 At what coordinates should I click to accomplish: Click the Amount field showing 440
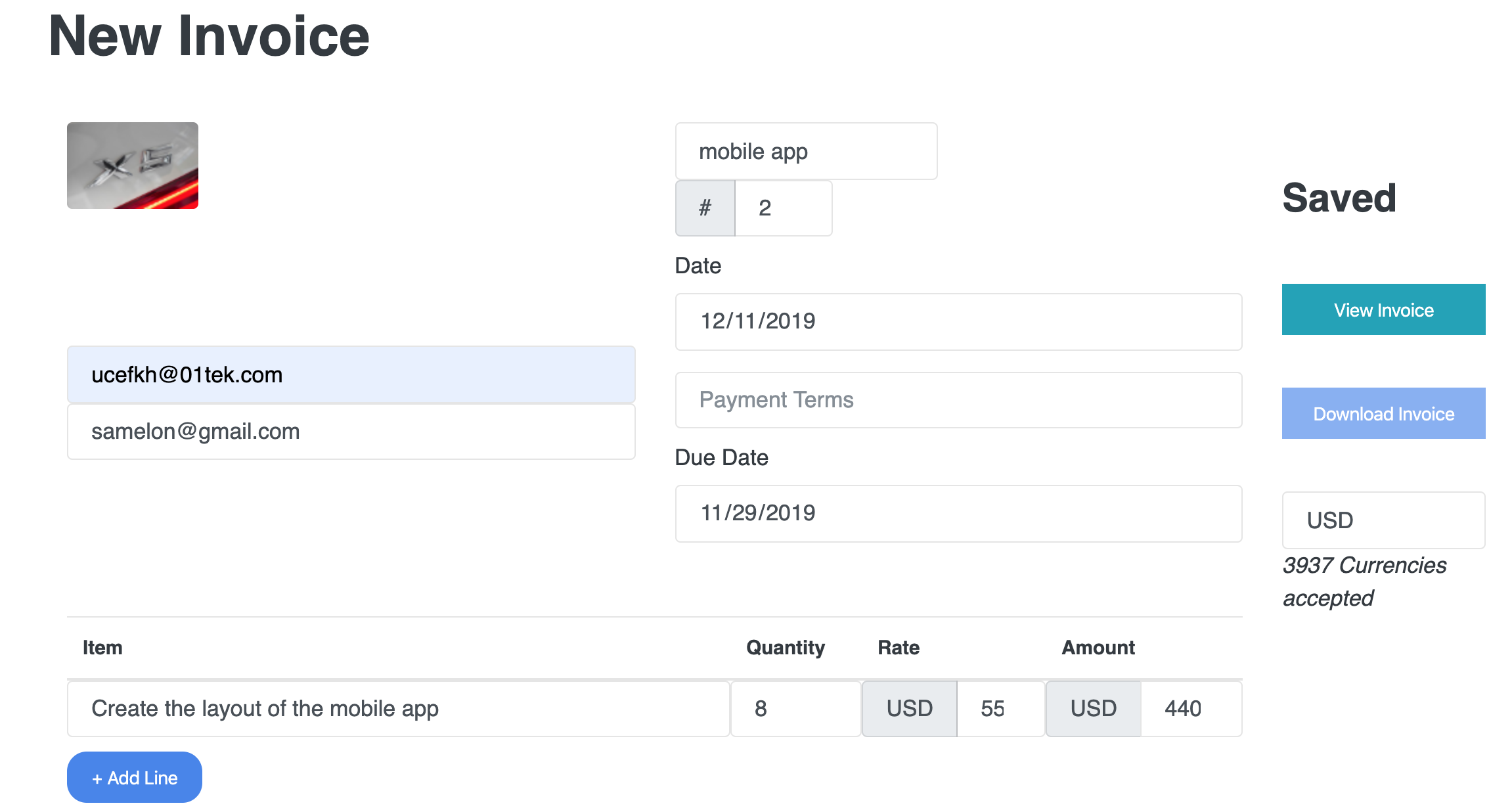pyautogui.click(x=1190, y=709)
